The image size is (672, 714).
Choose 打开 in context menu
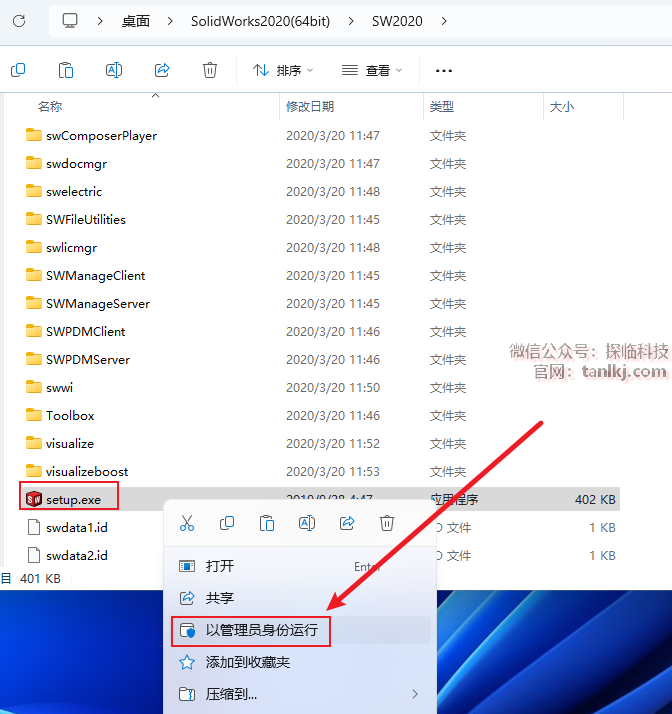301,566
